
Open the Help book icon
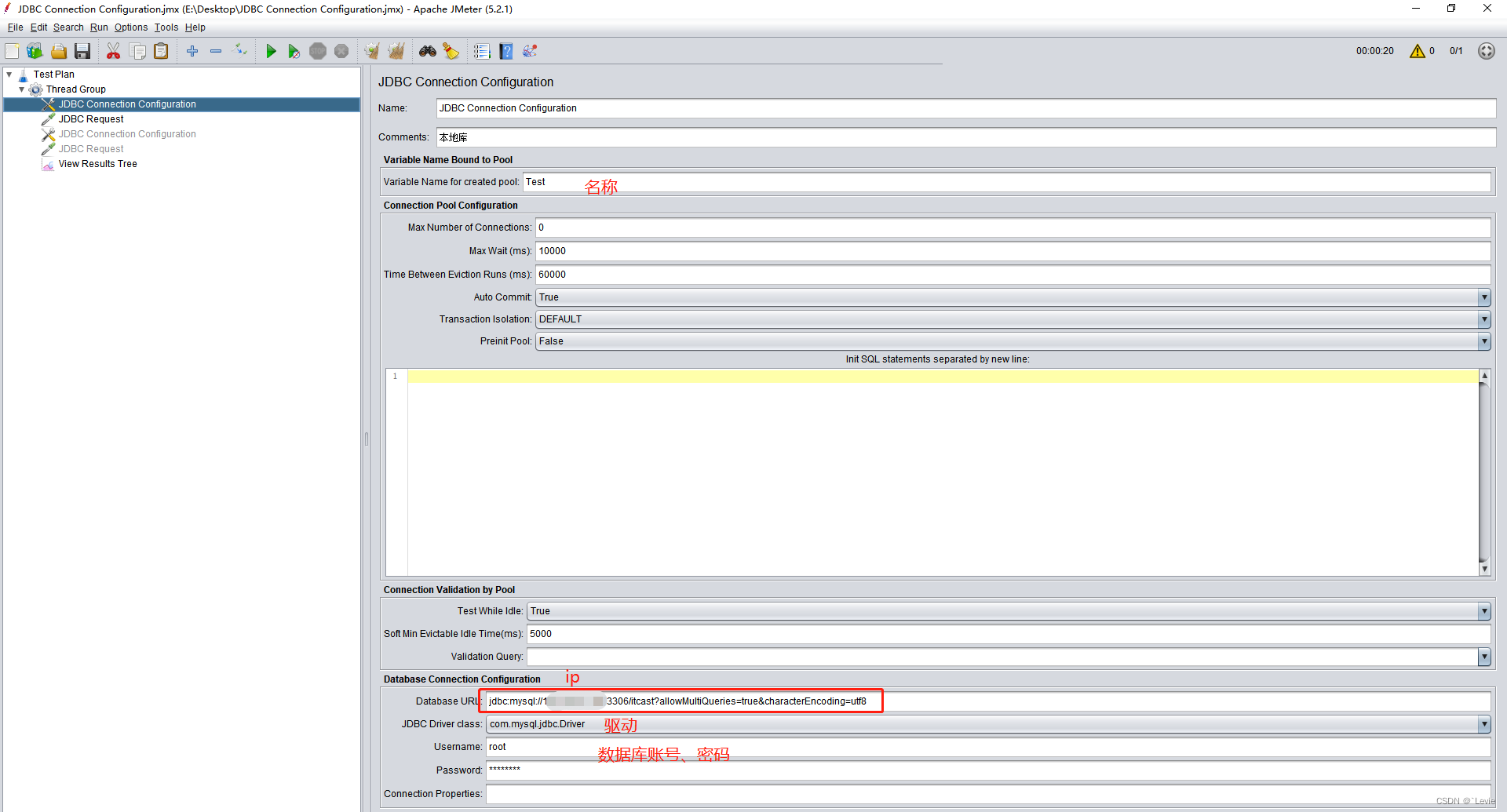(x=506, y=51)
